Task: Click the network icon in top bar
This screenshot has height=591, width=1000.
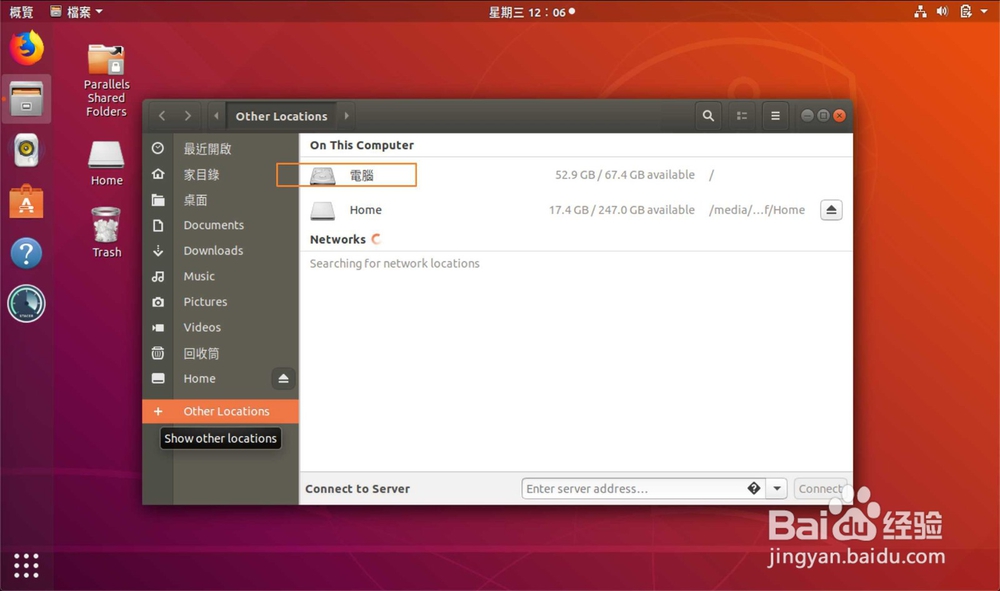Action: coord(920,11)
